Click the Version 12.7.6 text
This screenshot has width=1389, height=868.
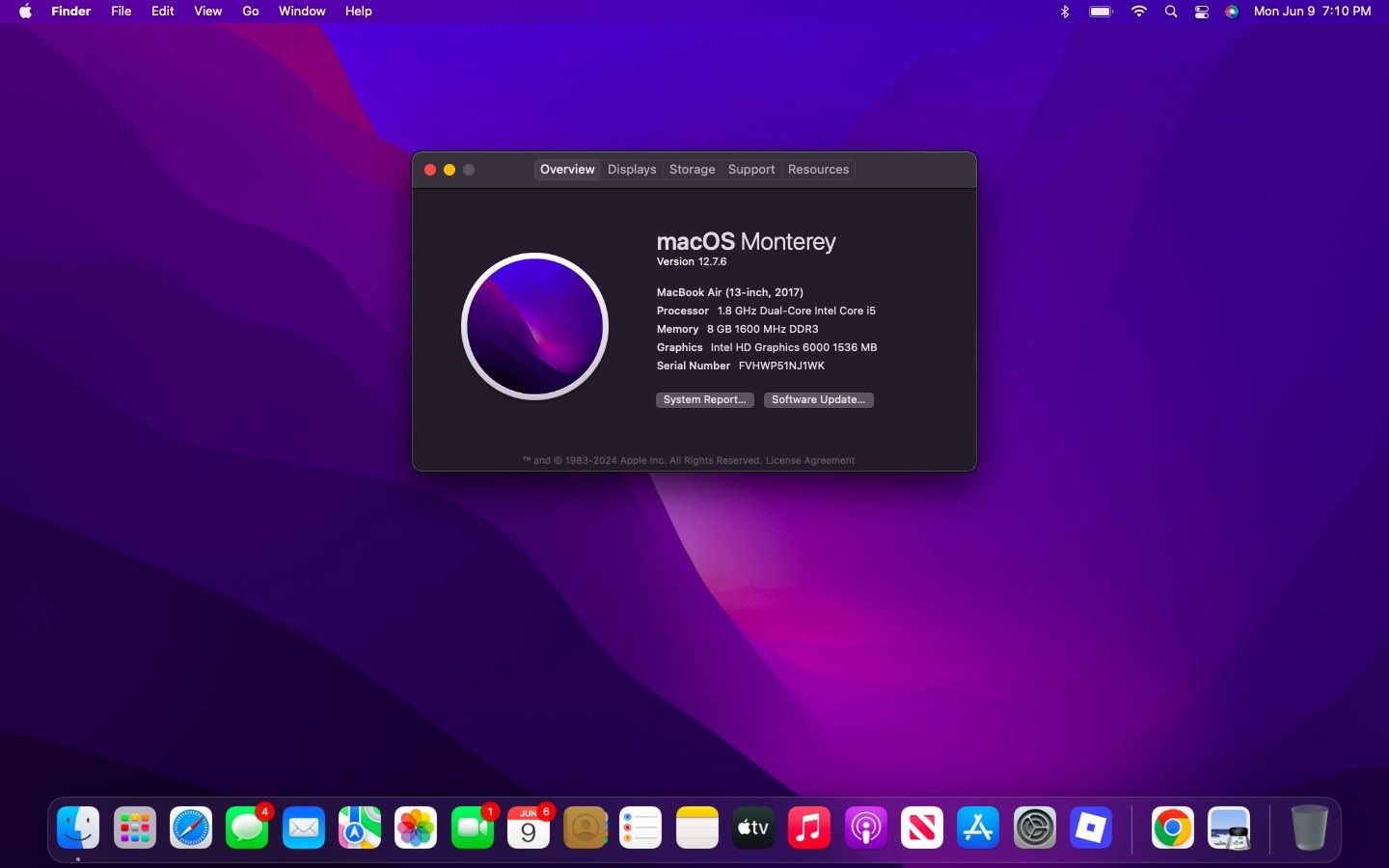point(692,262)
